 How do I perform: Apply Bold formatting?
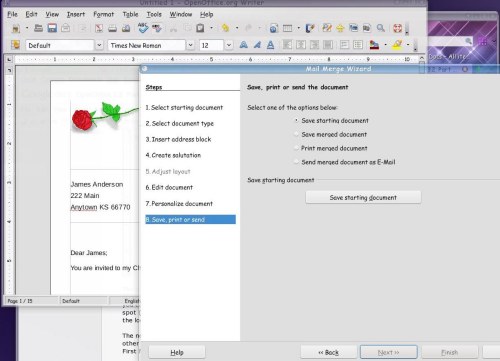[244, 45]
